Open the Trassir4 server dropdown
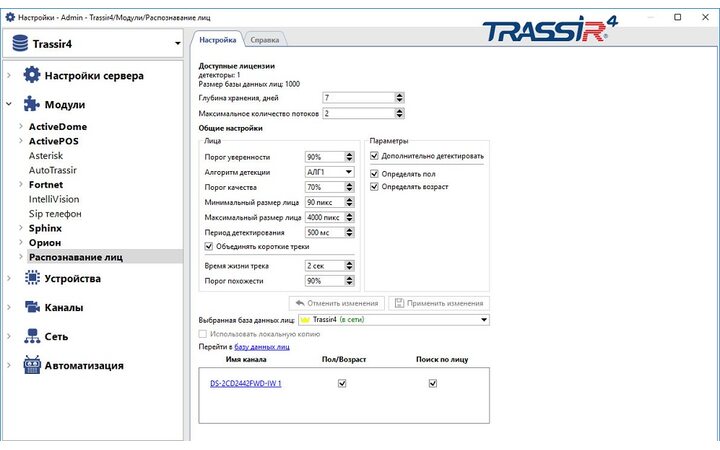 click(177, 44)
